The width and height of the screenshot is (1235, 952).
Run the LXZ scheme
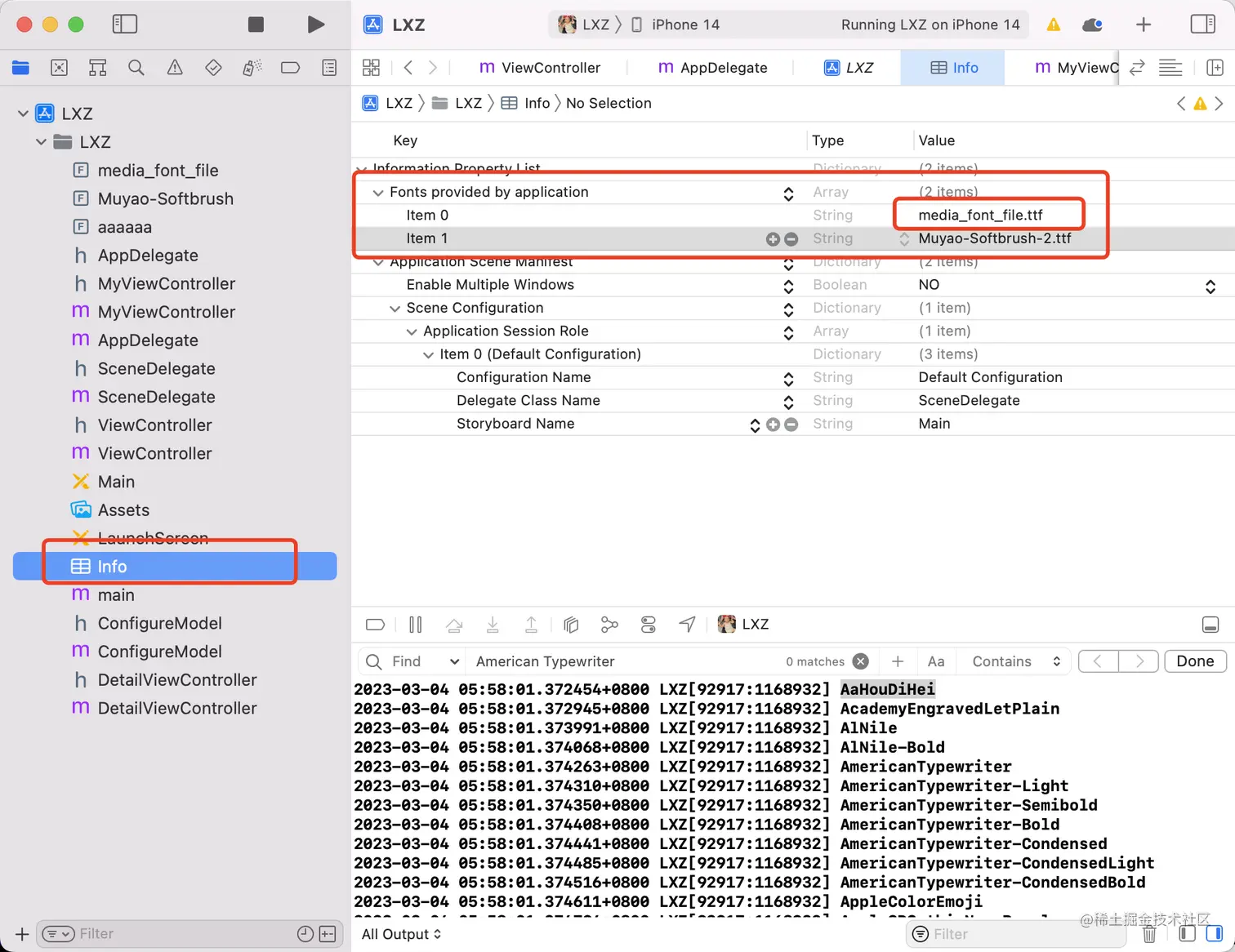click(x=315, y=24)
